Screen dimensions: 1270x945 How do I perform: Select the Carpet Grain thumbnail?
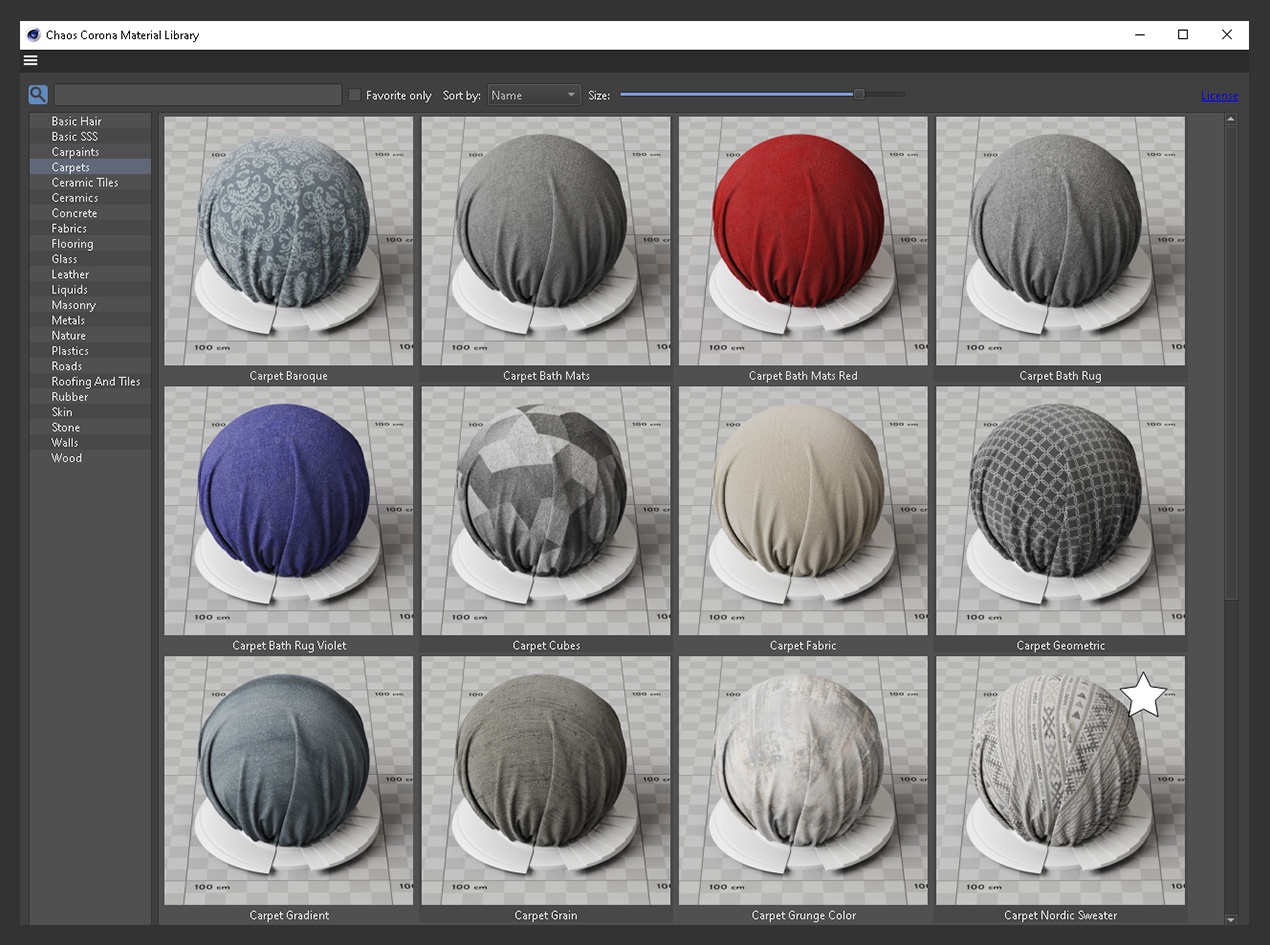pos(546,781)
